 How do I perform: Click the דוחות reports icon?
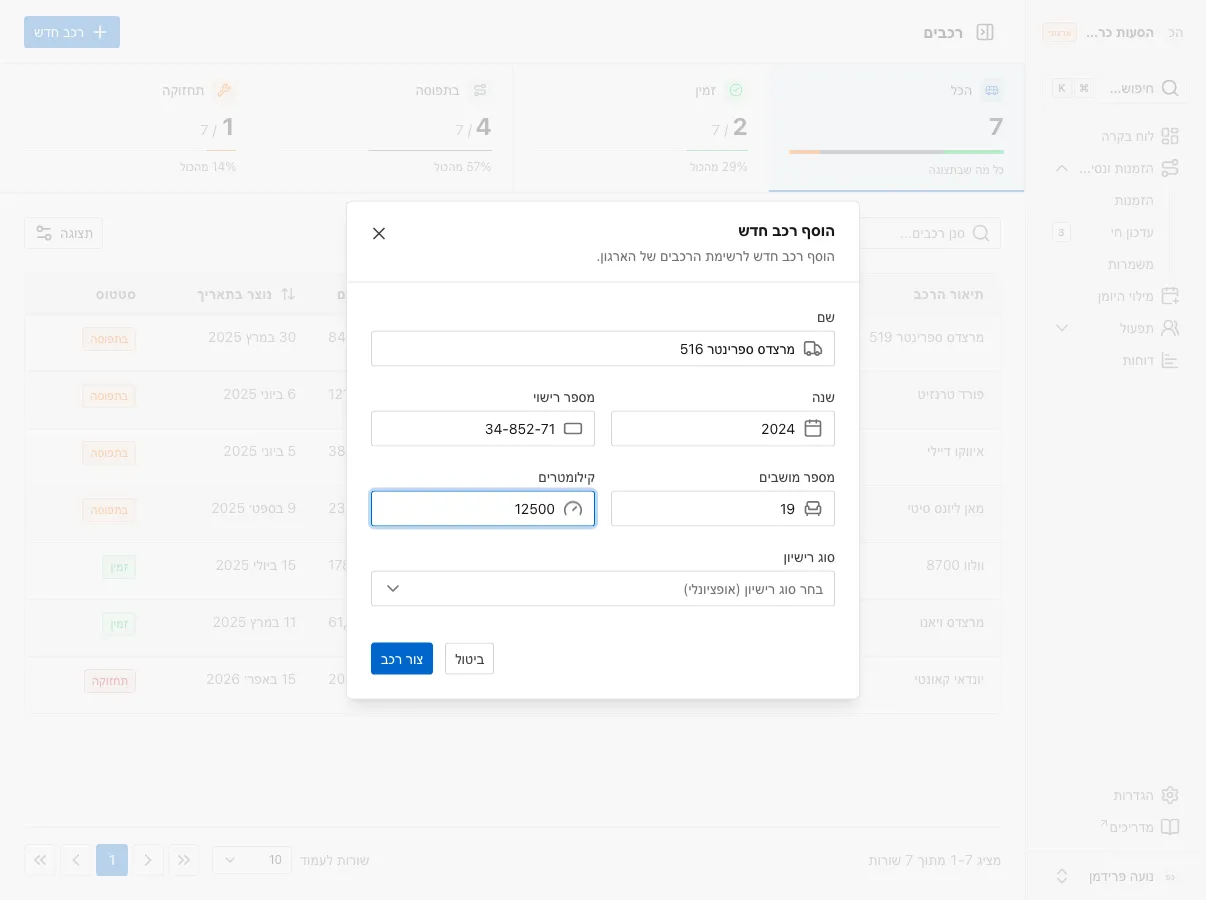tap(1170, 360)
